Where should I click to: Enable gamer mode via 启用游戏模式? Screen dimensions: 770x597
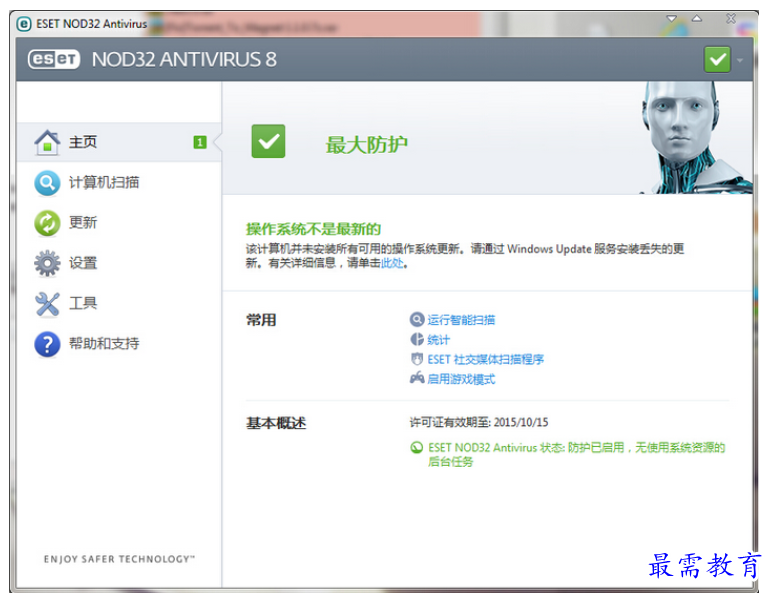pos(461,379)
